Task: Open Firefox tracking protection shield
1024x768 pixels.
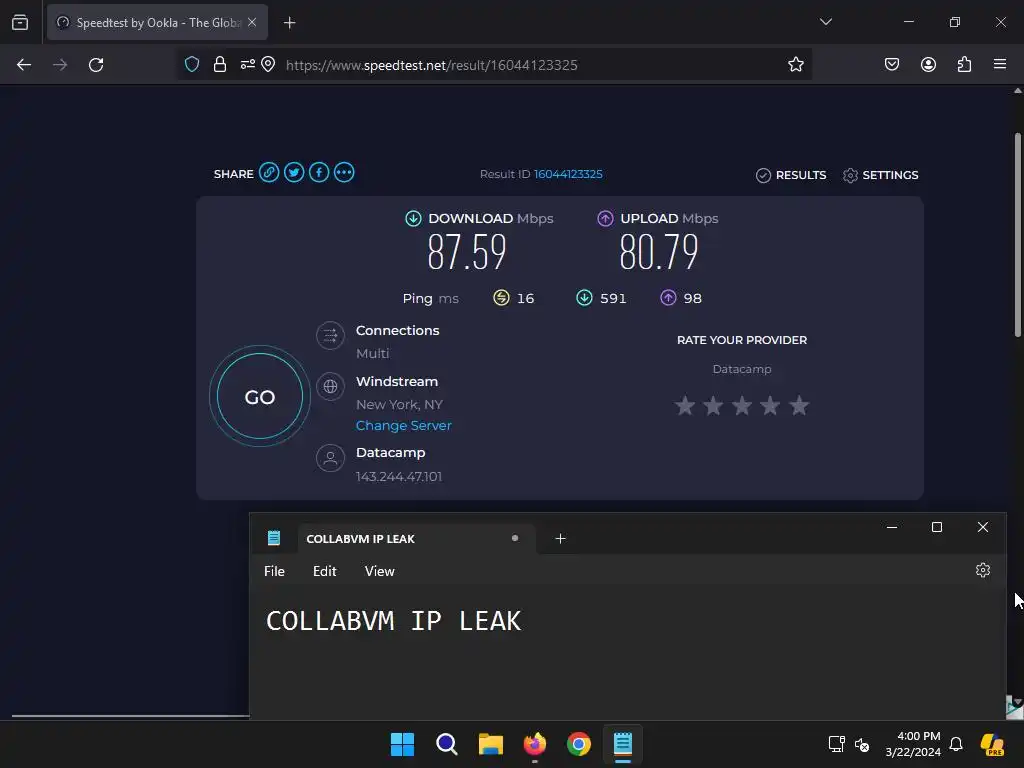Action: click(x=192, y=65)
